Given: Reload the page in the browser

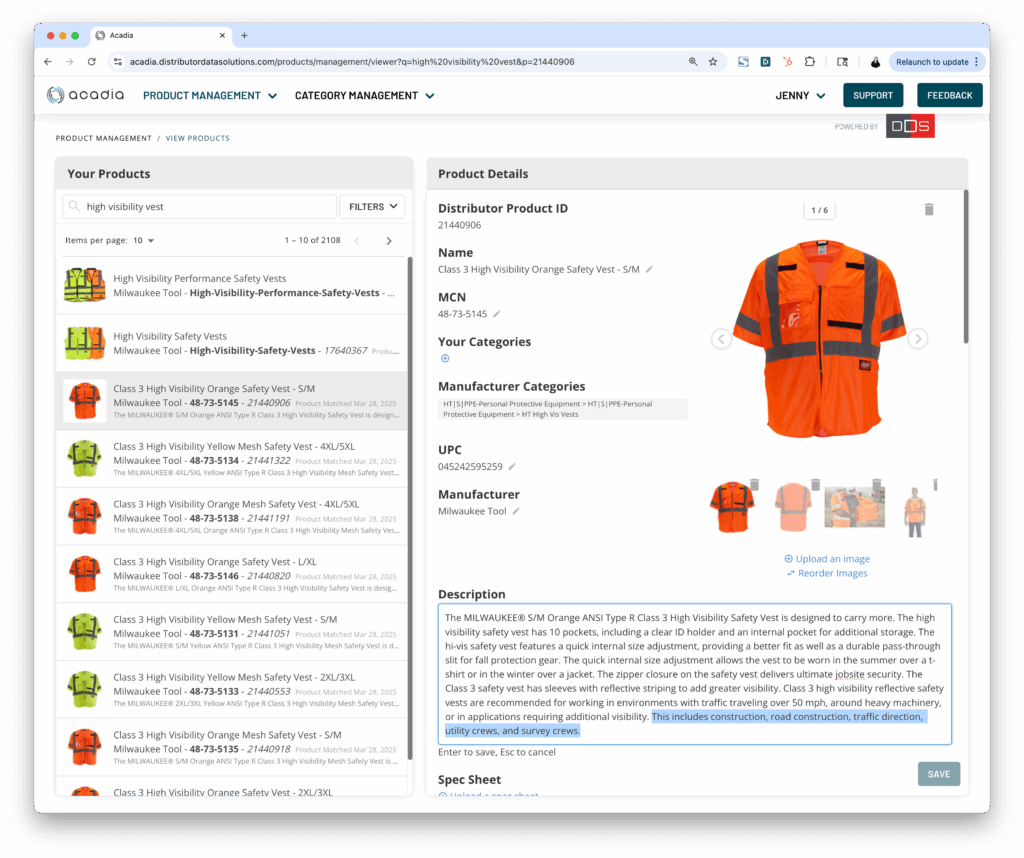Looking at the screenshot, I should (92, 62).
